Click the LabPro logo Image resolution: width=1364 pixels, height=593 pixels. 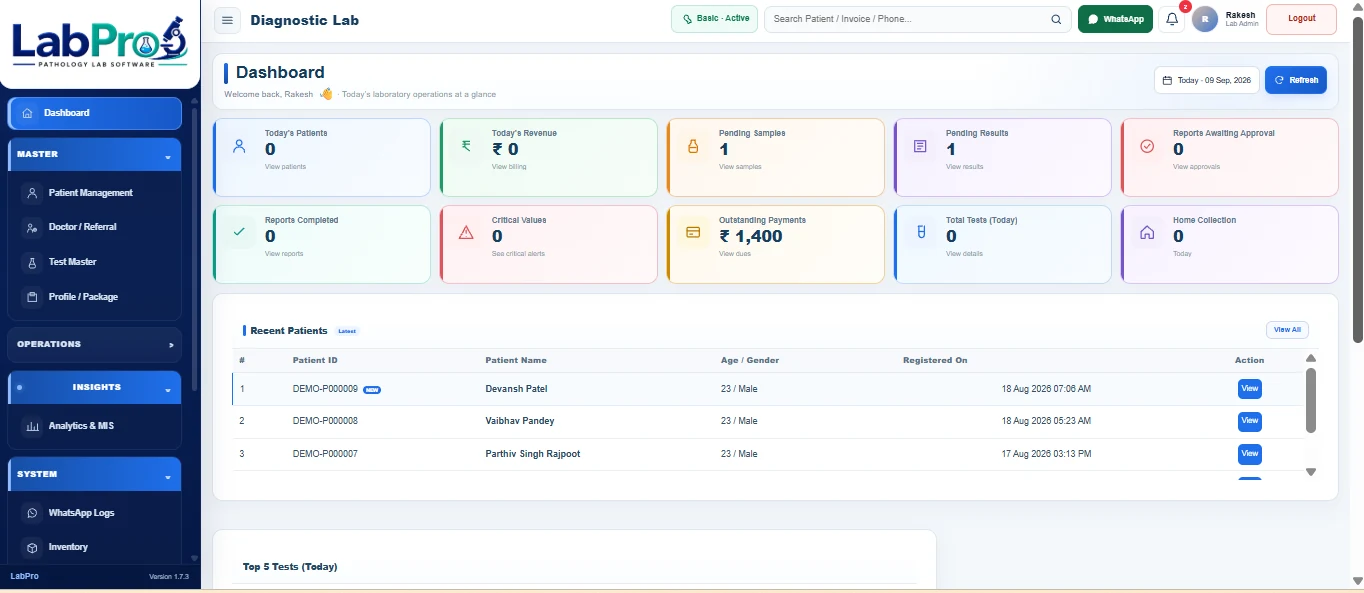99,41
